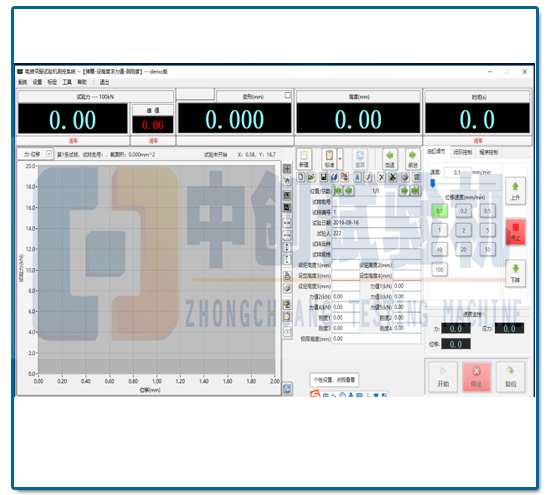Click the green down-arrow crosshead descend button

click(515, 273)
